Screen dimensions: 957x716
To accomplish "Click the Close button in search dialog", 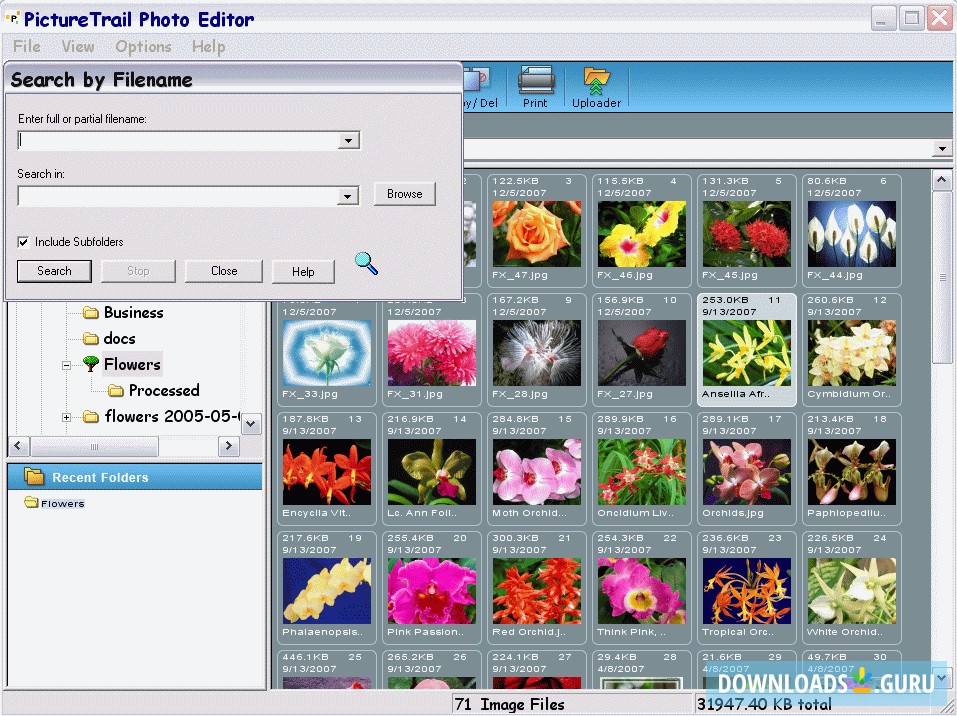I will [x=224, y=271].
